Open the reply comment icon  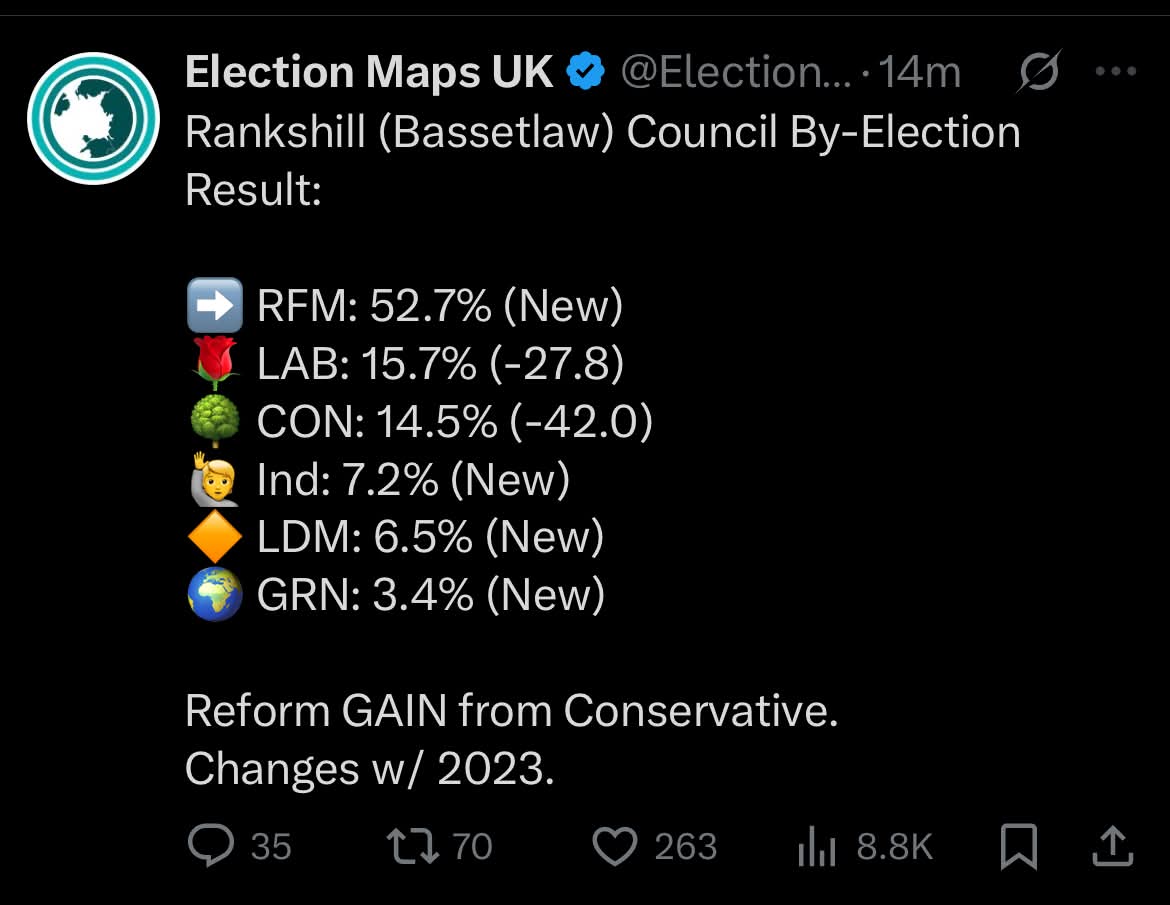tap(211, 845)
